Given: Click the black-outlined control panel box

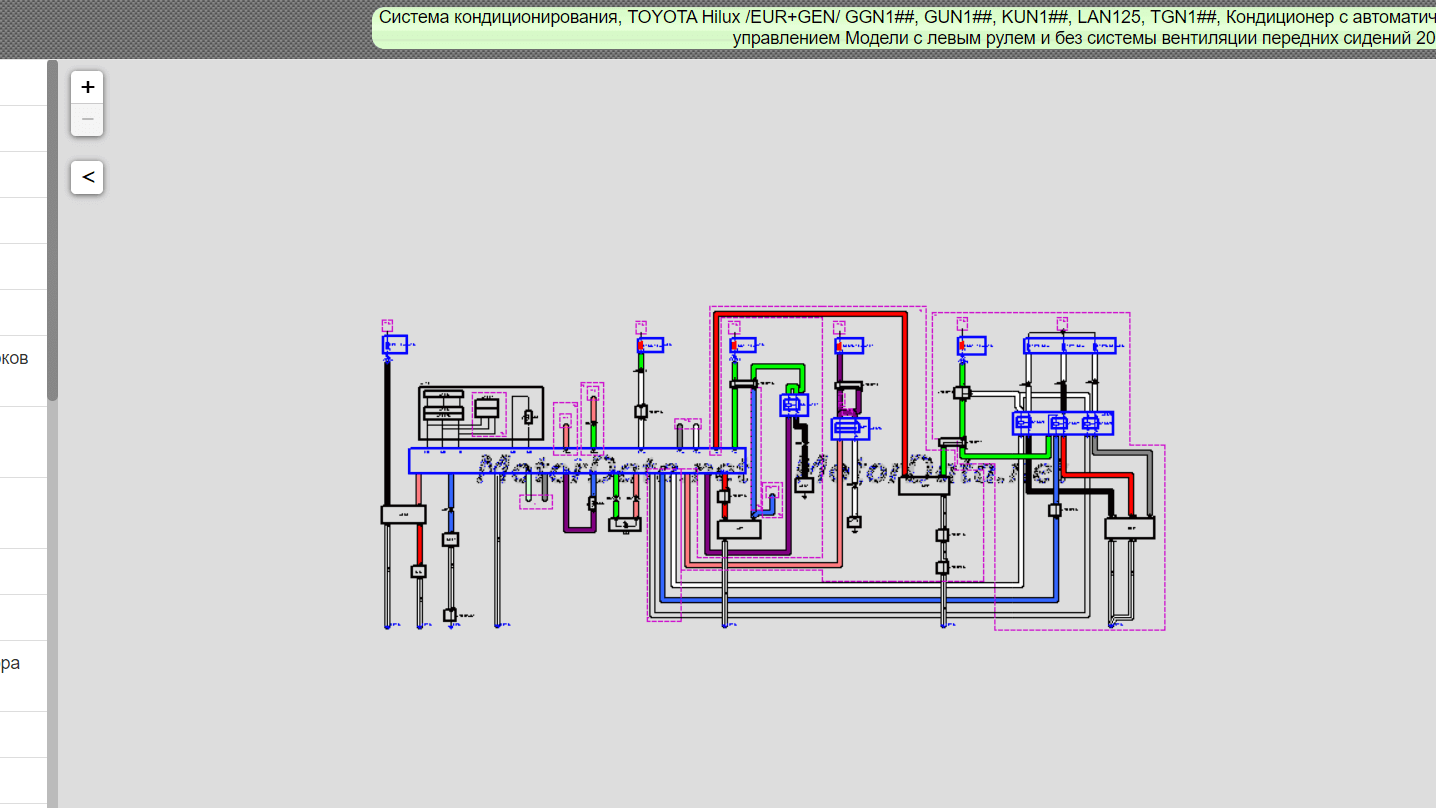Looking at the screenshot, I should pyautogui.click(x=480, y=413).
